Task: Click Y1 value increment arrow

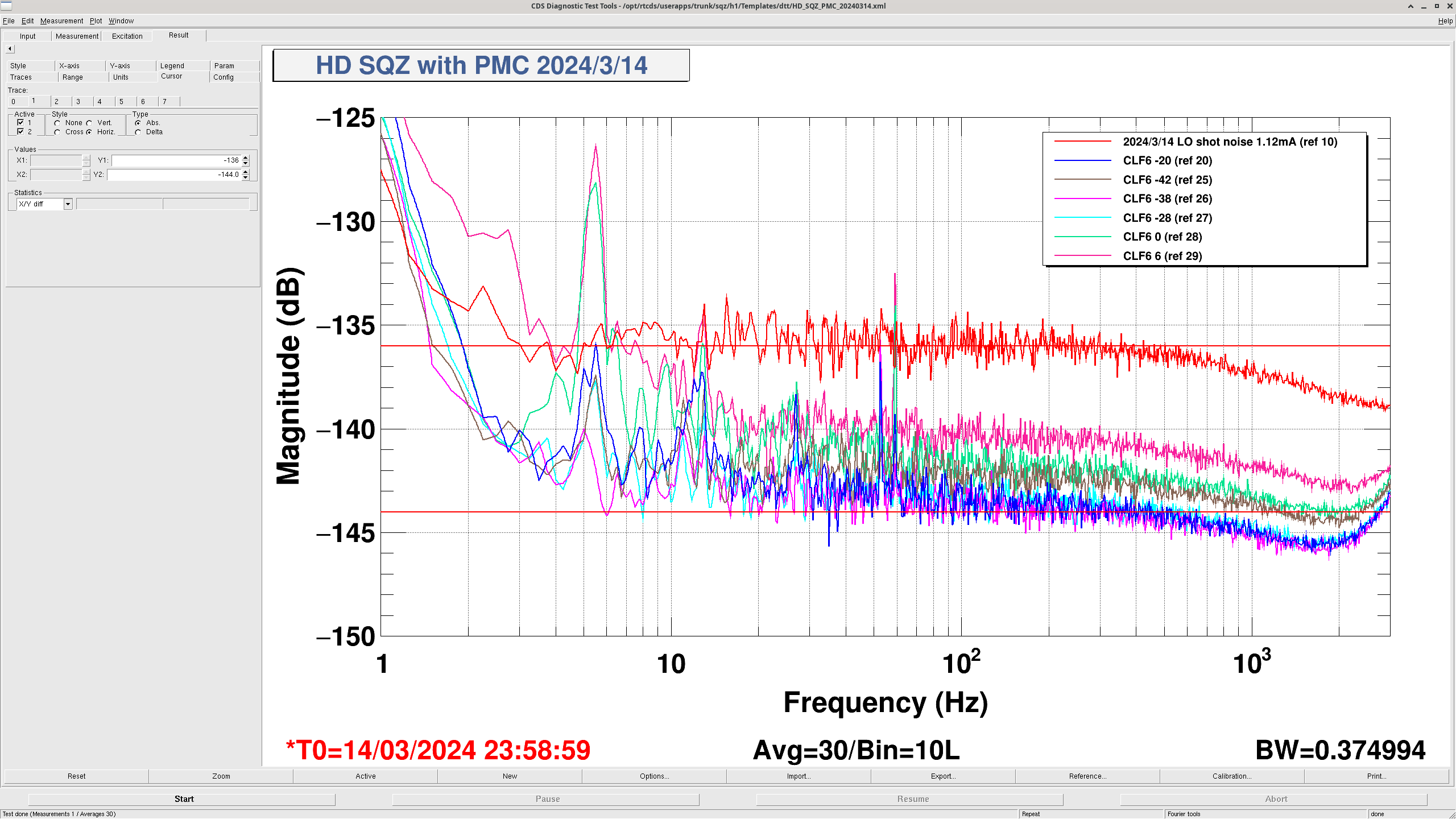Action: point(246,158)
